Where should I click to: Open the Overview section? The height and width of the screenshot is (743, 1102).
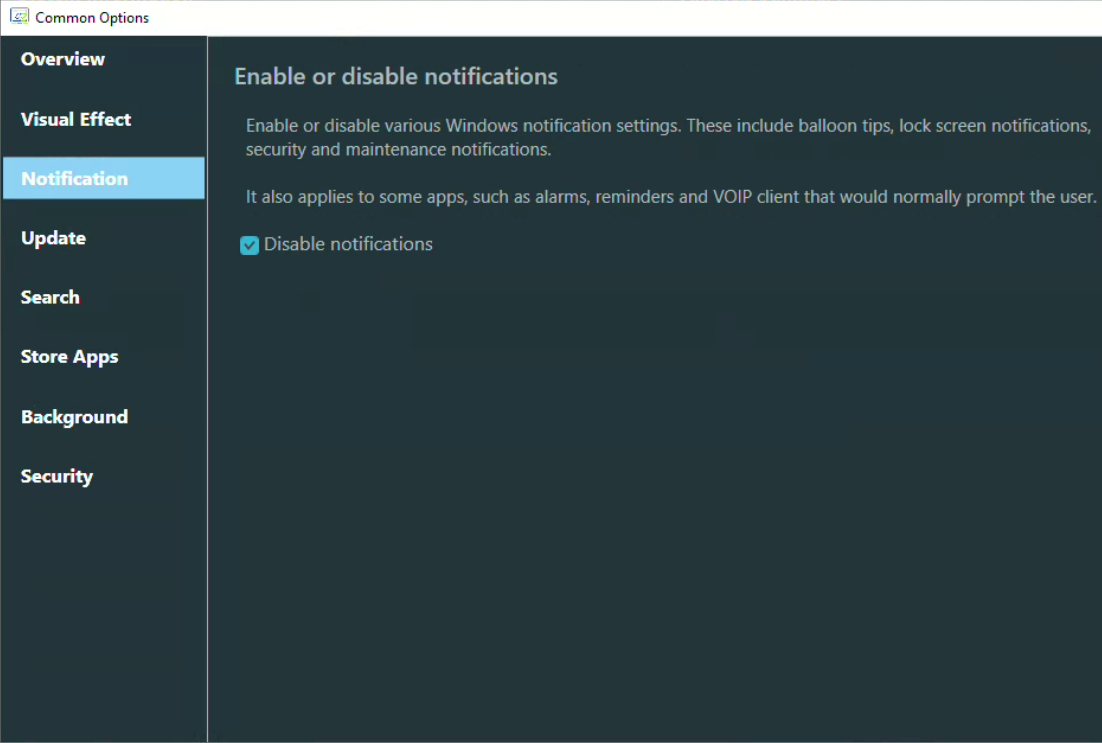[x=63, y=59]
